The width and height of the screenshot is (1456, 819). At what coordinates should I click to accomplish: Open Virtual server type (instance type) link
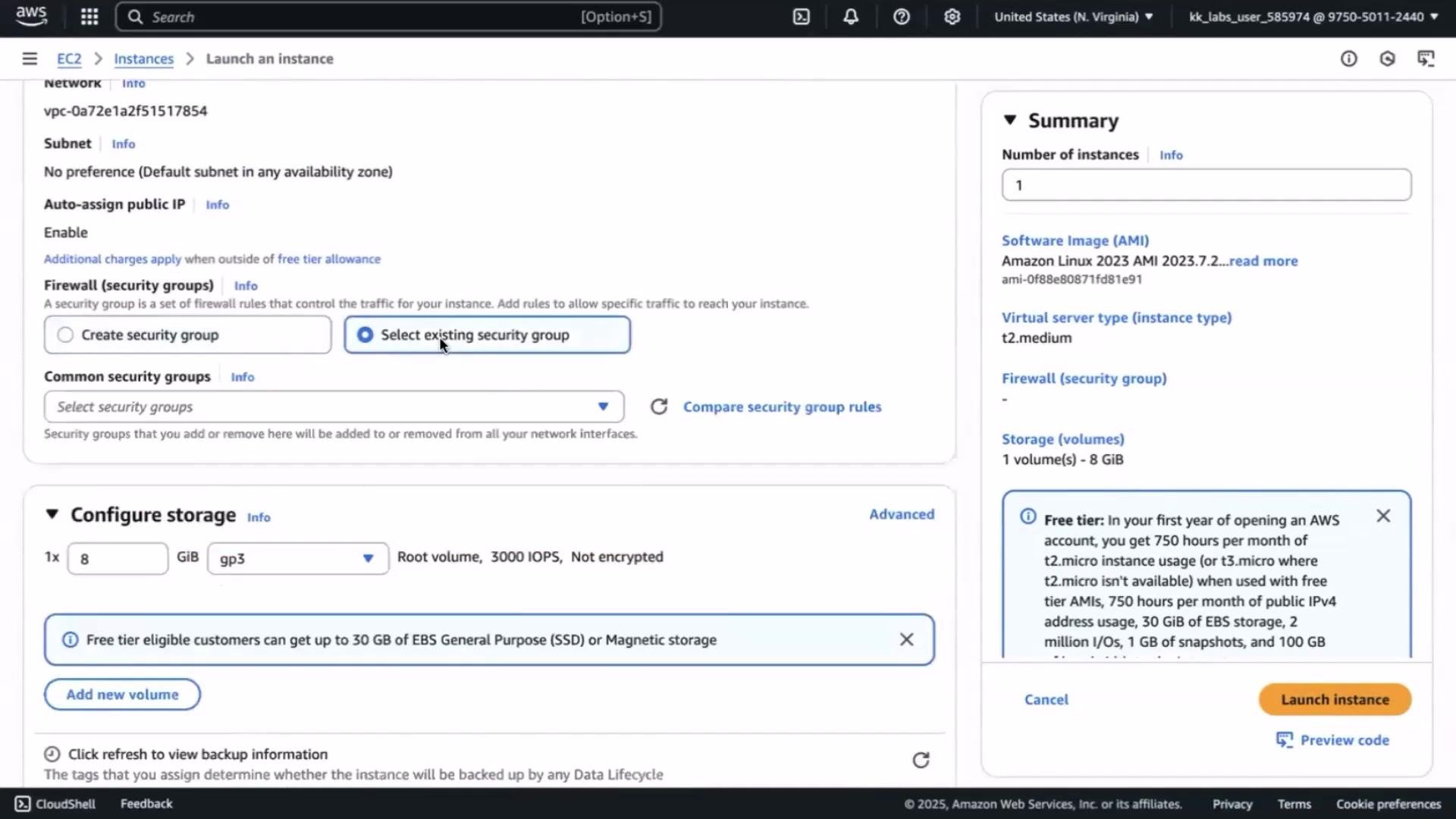point(1116,317)
